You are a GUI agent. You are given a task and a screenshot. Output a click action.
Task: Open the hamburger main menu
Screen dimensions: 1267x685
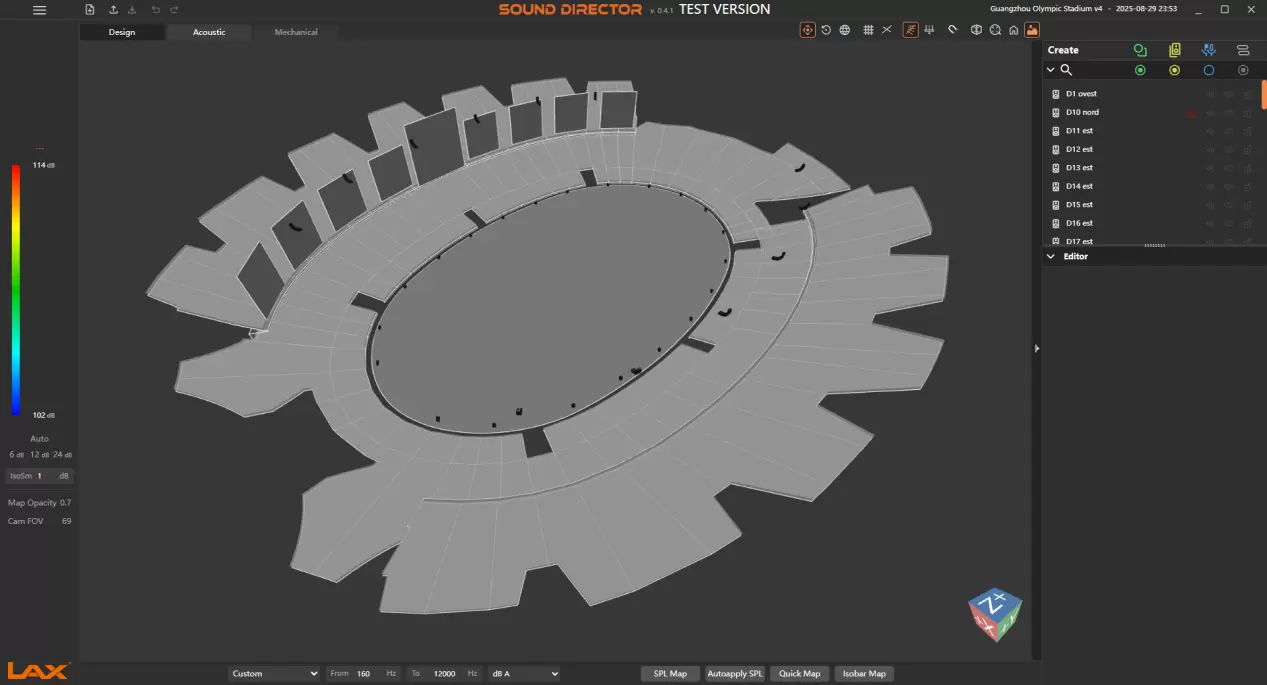point(39,10)
